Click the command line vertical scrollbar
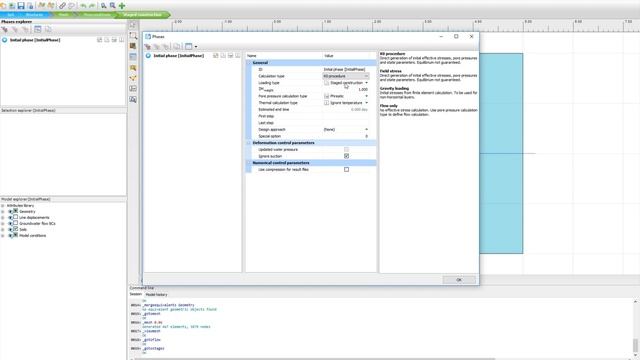The height and width of the screenshot is (360, 640). pos(636,327)
